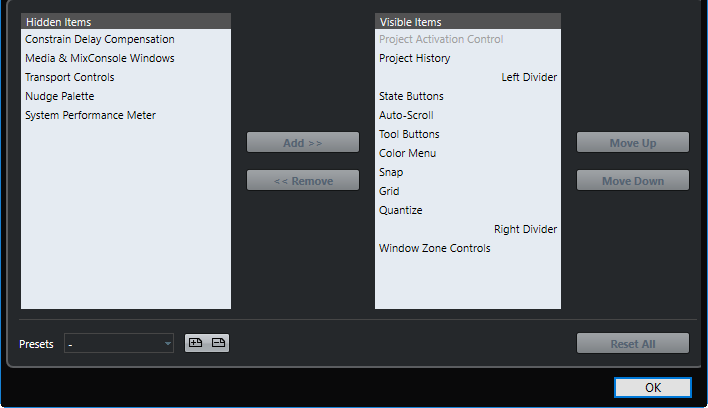This screenshot has width=708, height=408.
Task: Click the Move Up button
Action: click(633, 143)
